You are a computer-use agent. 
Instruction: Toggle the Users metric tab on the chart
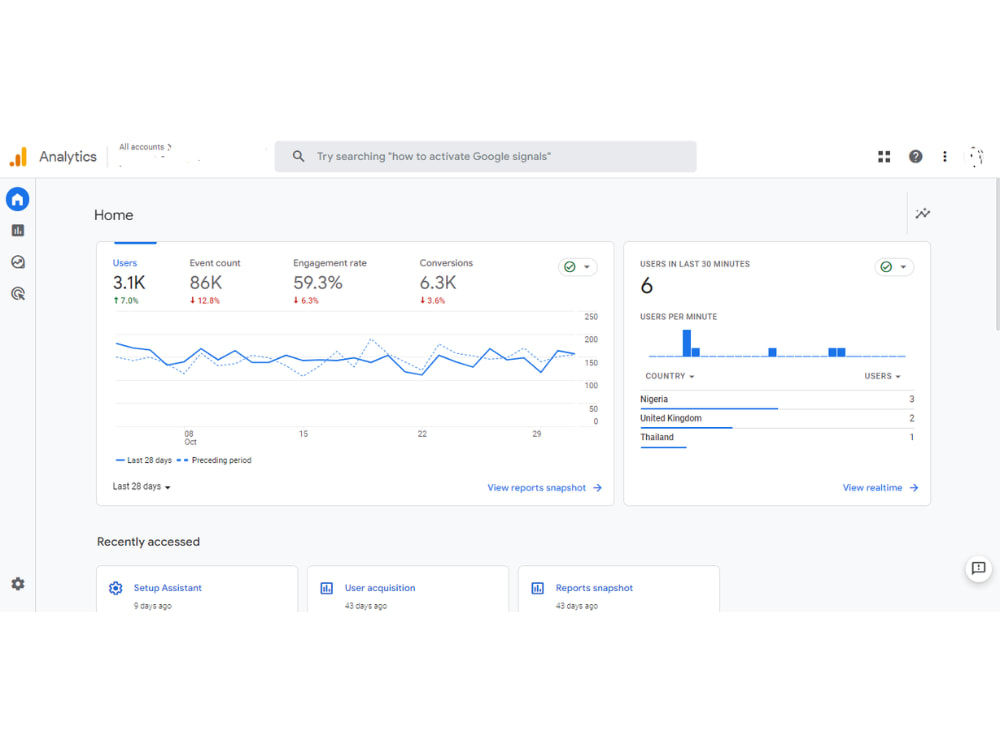coord(125,263)
